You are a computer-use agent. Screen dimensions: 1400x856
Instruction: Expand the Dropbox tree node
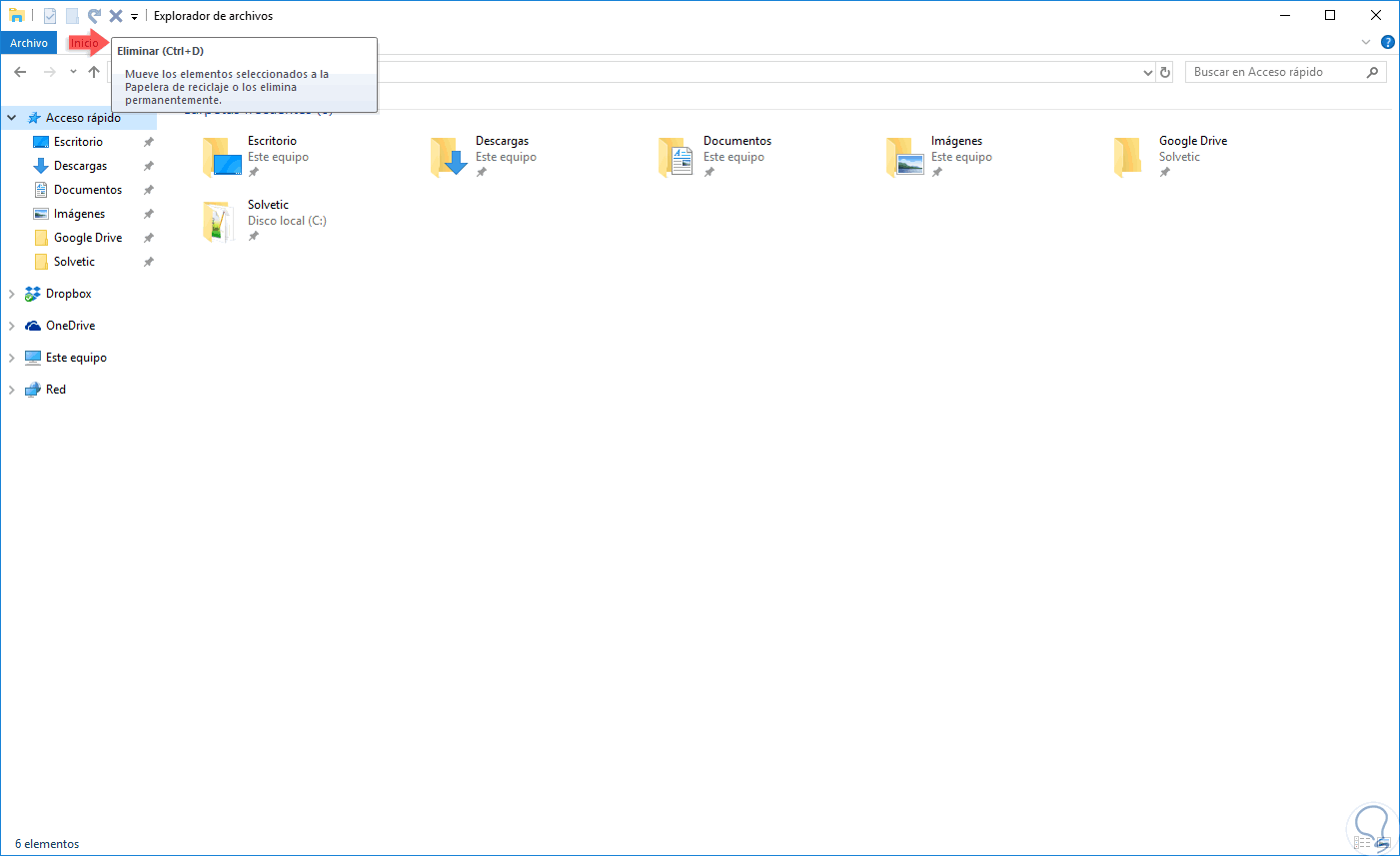point(12,294)
